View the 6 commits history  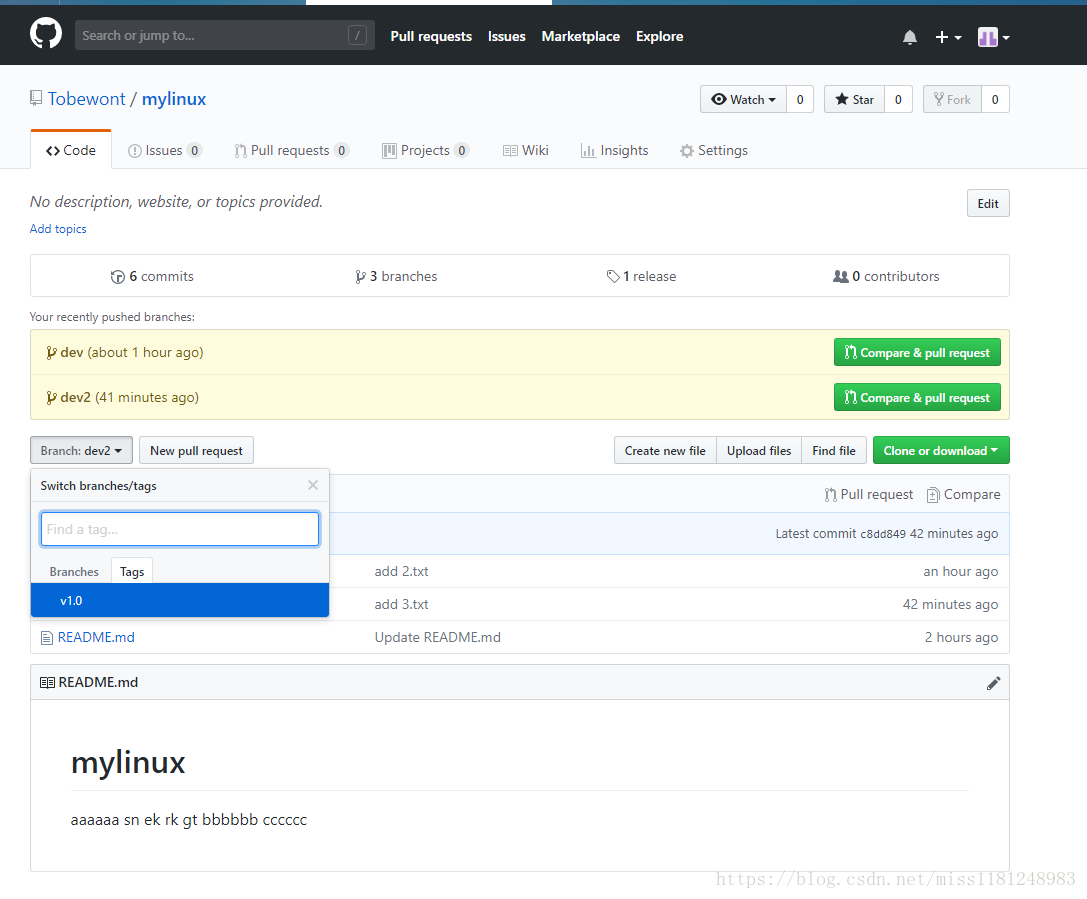tap(153, 276)
